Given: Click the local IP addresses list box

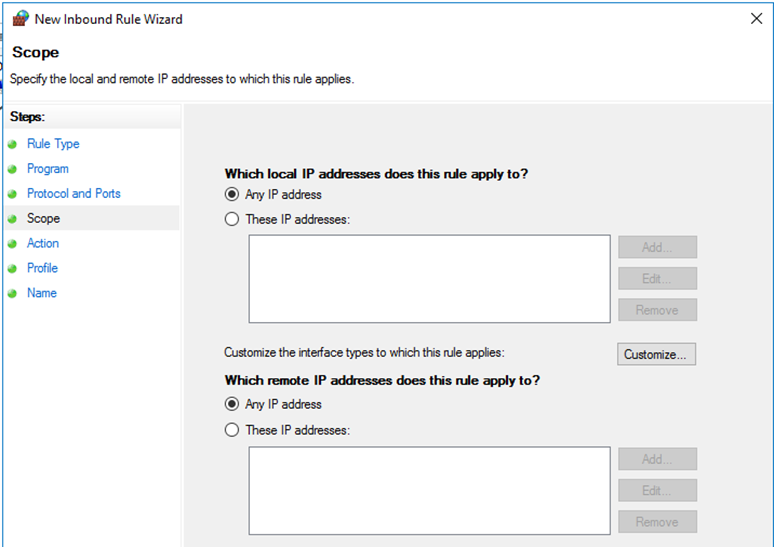Looking at the screenshot, I should pyautogui.click(x=429, y=279).
